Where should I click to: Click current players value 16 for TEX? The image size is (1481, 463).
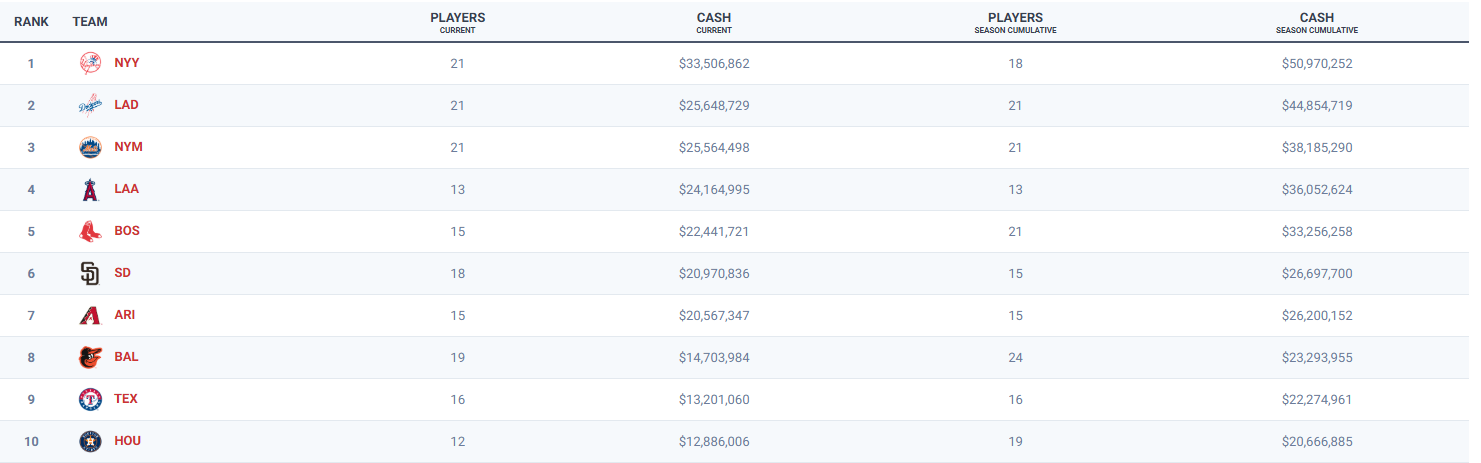pos(457,399)
